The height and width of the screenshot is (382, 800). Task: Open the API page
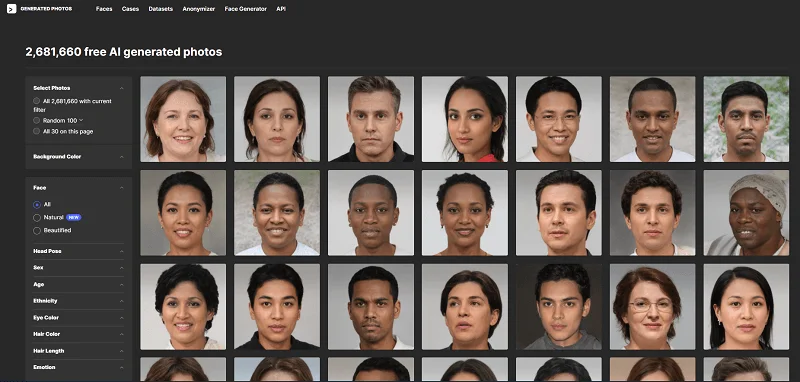(281, 9)
